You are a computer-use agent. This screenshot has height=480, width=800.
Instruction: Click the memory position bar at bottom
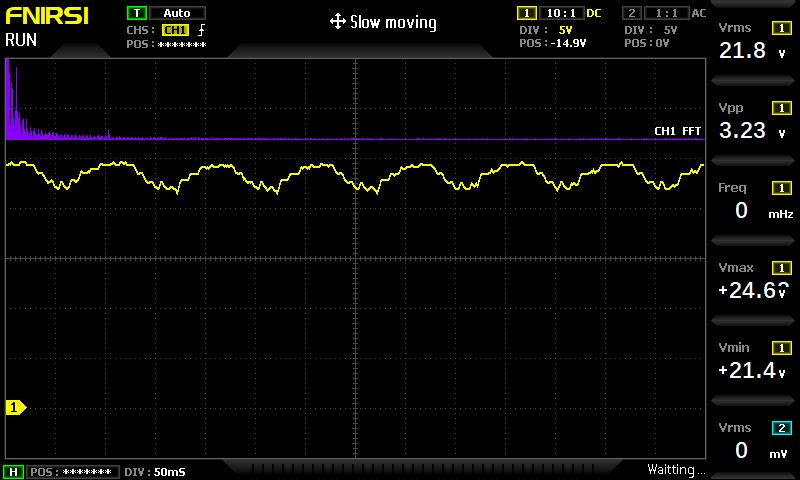coord(421,468)
